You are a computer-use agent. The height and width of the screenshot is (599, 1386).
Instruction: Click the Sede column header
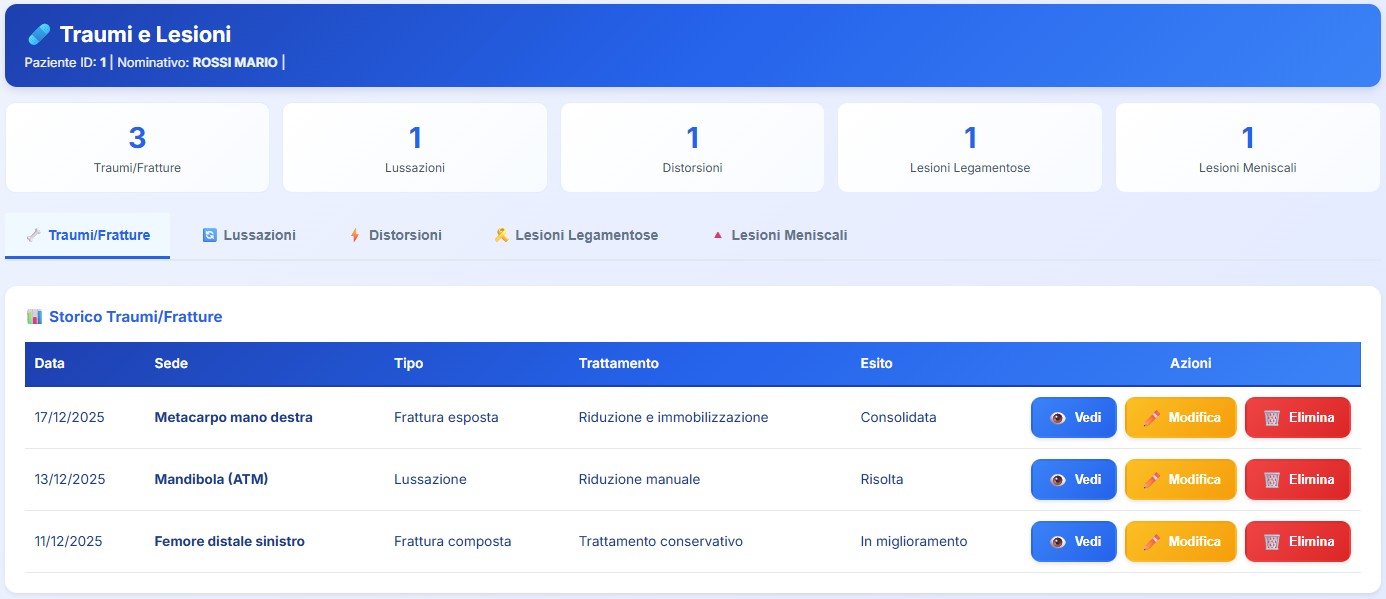pyautogui.click(x=171, y=364)
